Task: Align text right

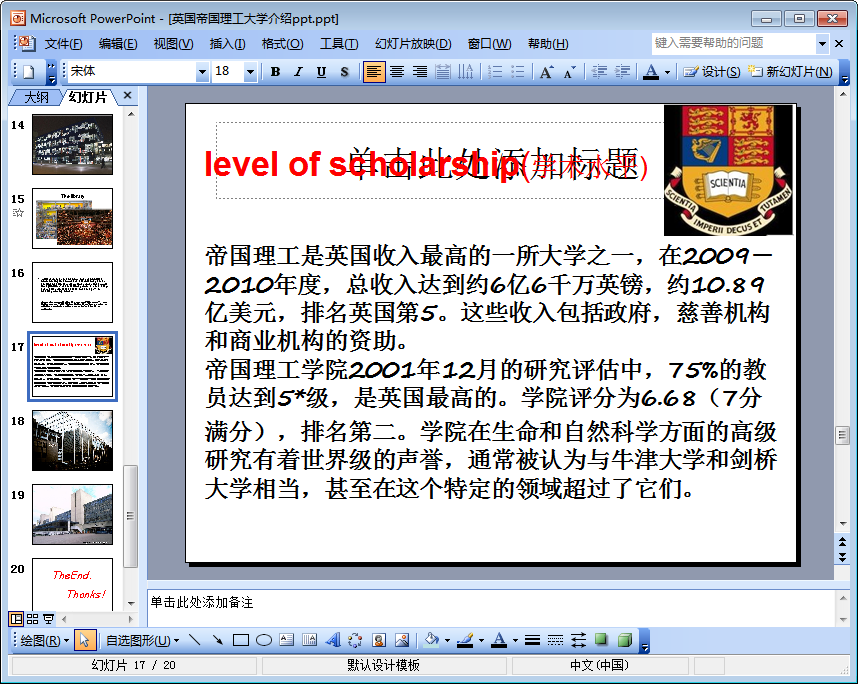Action: coord(420,72)
